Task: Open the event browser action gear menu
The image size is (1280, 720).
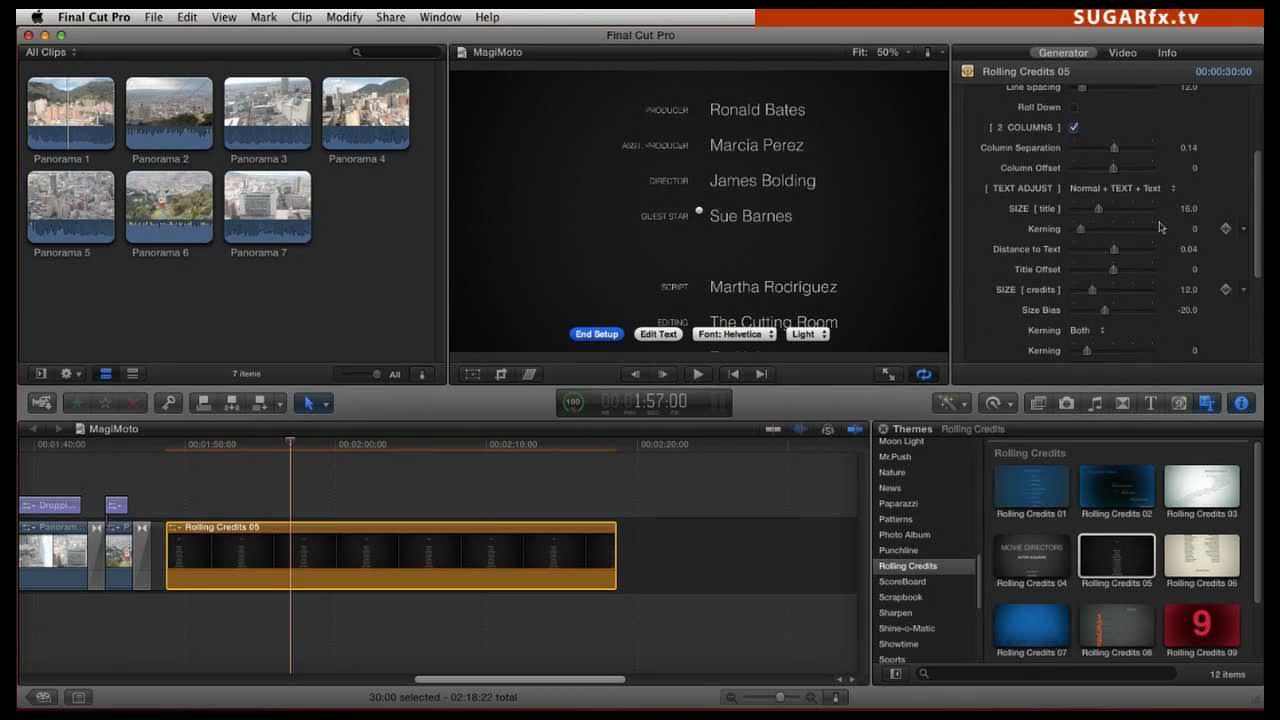Action: coord(70,374)
